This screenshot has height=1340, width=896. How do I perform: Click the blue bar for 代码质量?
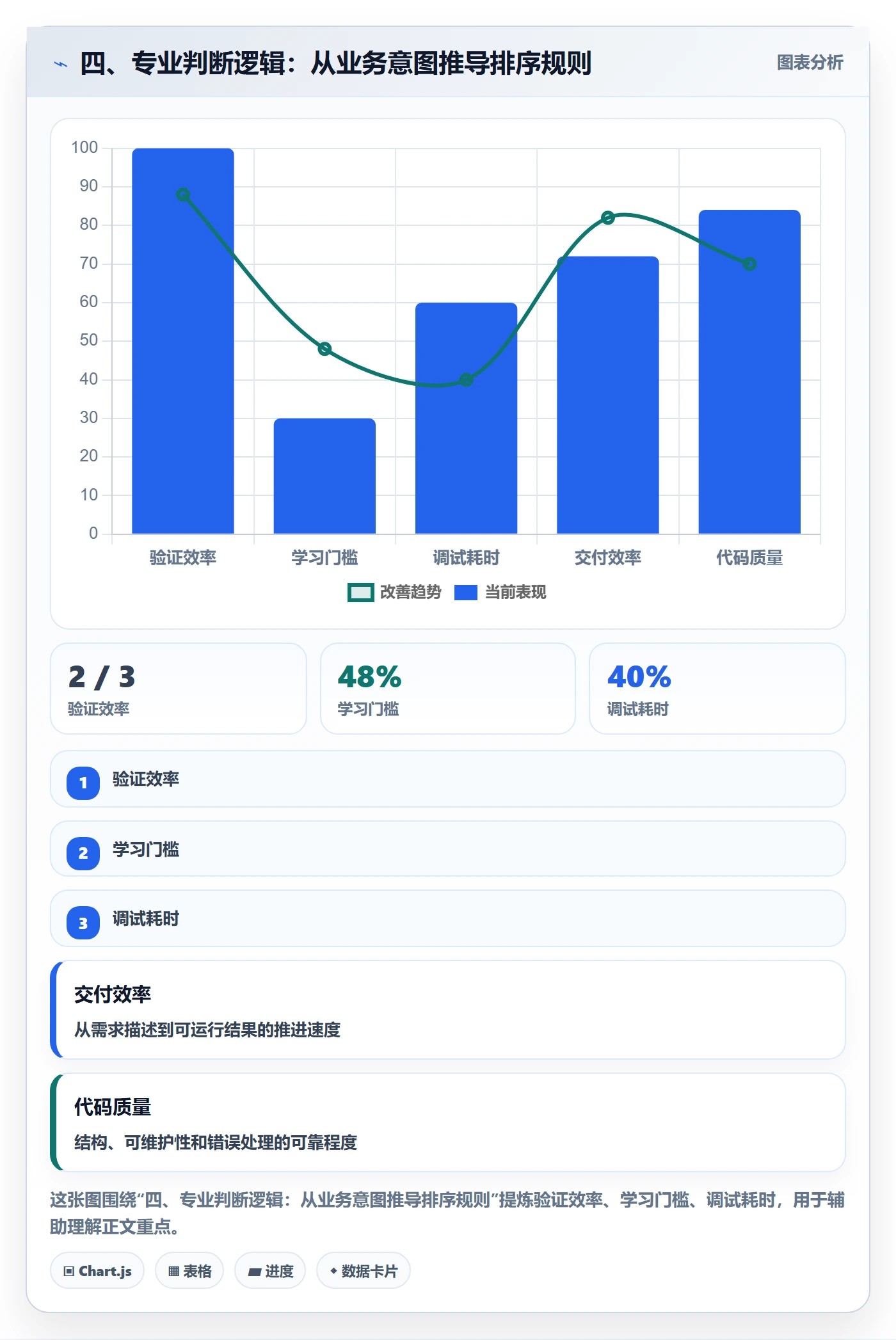[750, 372]
